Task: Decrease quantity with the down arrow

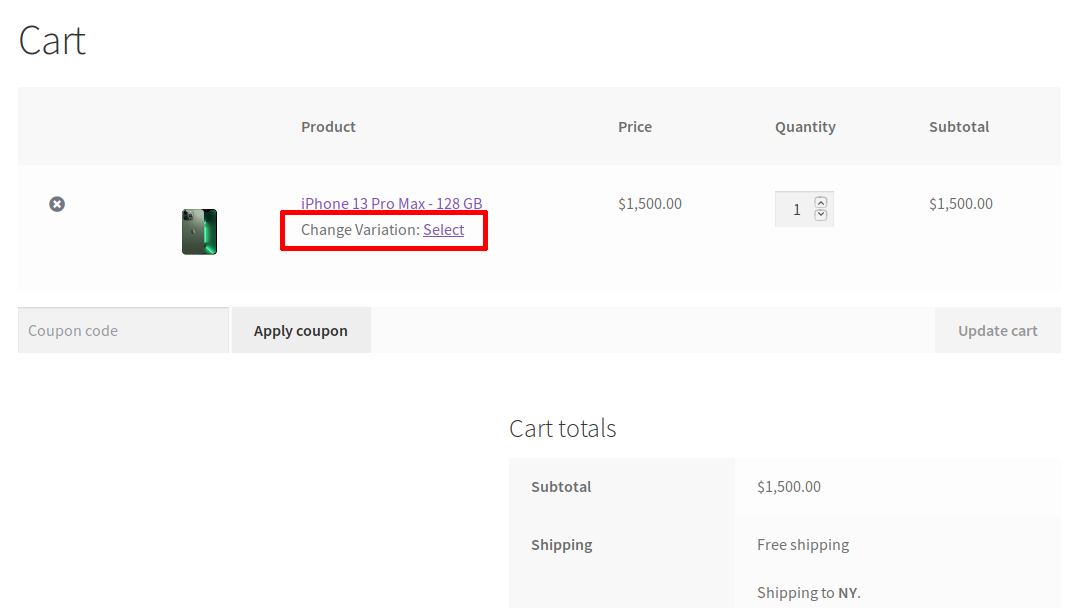Action: pos(821,215)
